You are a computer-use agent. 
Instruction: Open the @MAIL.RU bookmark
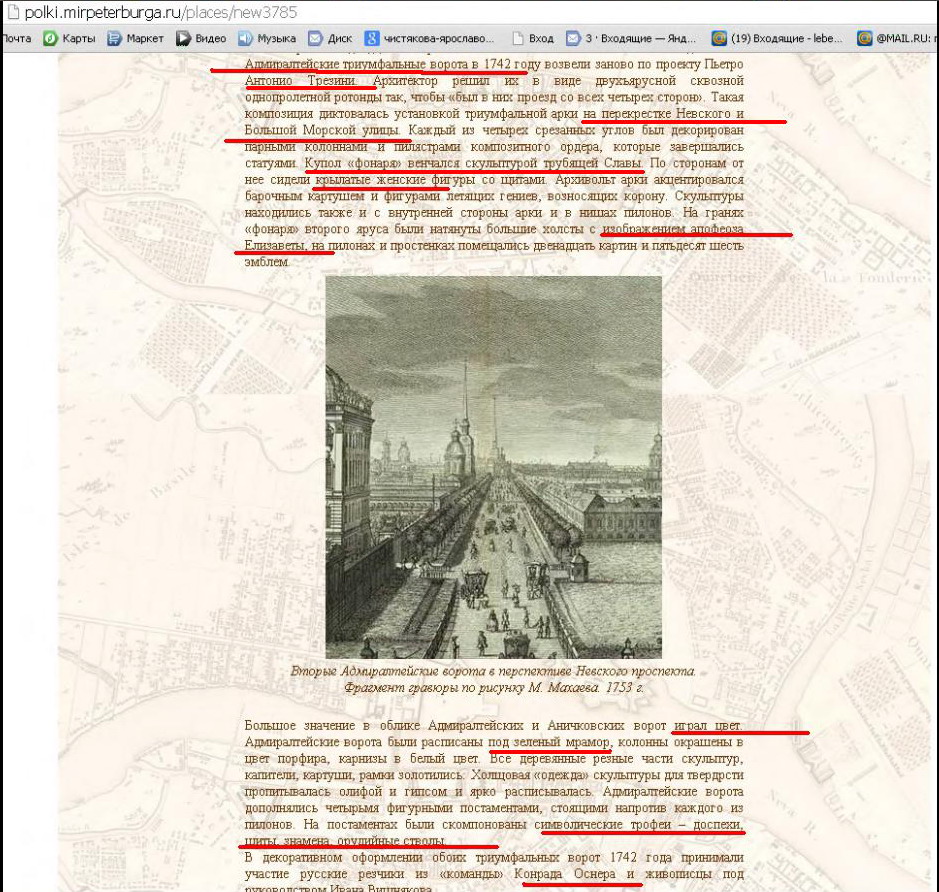pyautogui.click(x=897, y=38)
